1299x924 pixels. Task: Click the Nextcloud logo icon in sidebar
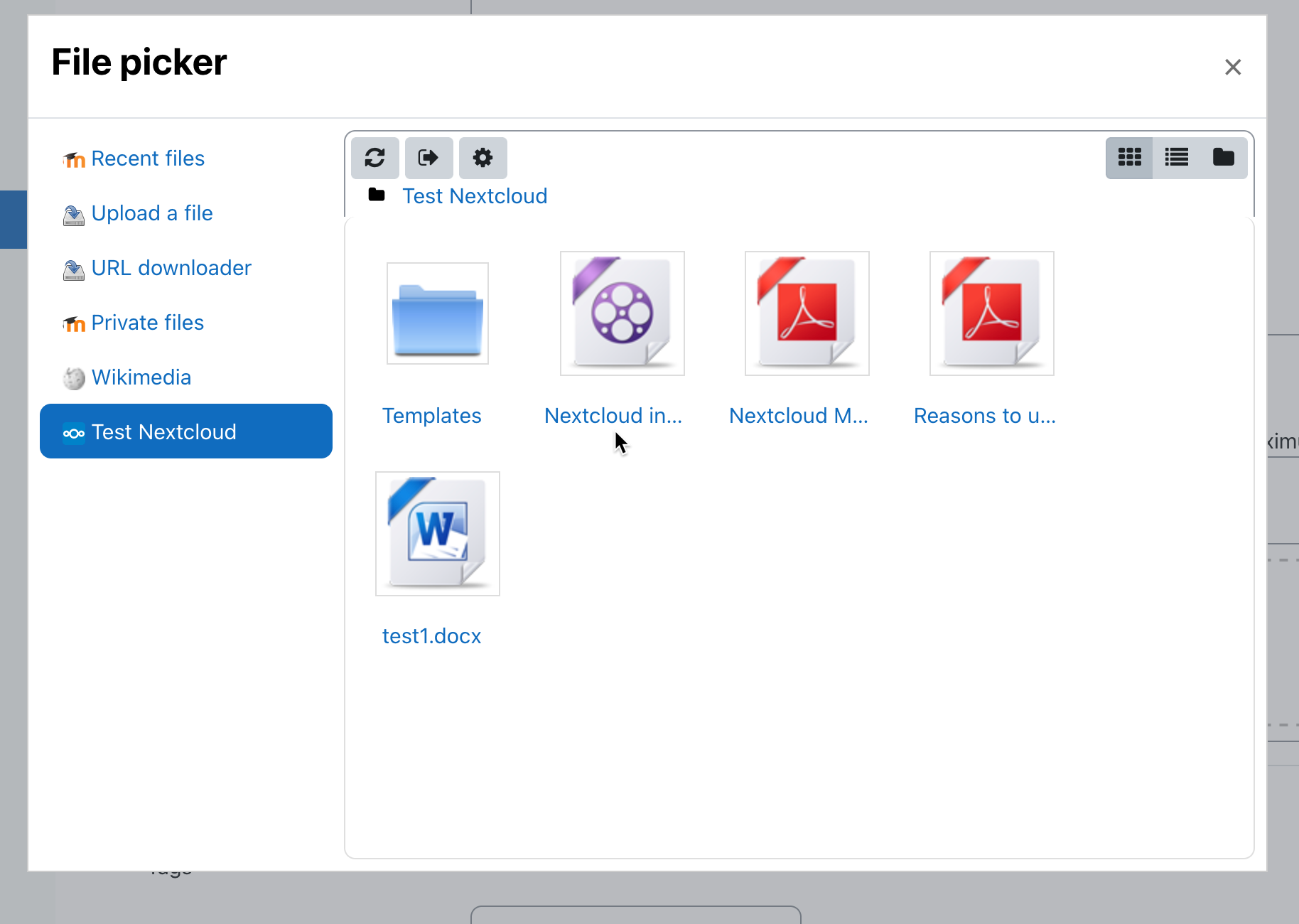tap(74, 433)
